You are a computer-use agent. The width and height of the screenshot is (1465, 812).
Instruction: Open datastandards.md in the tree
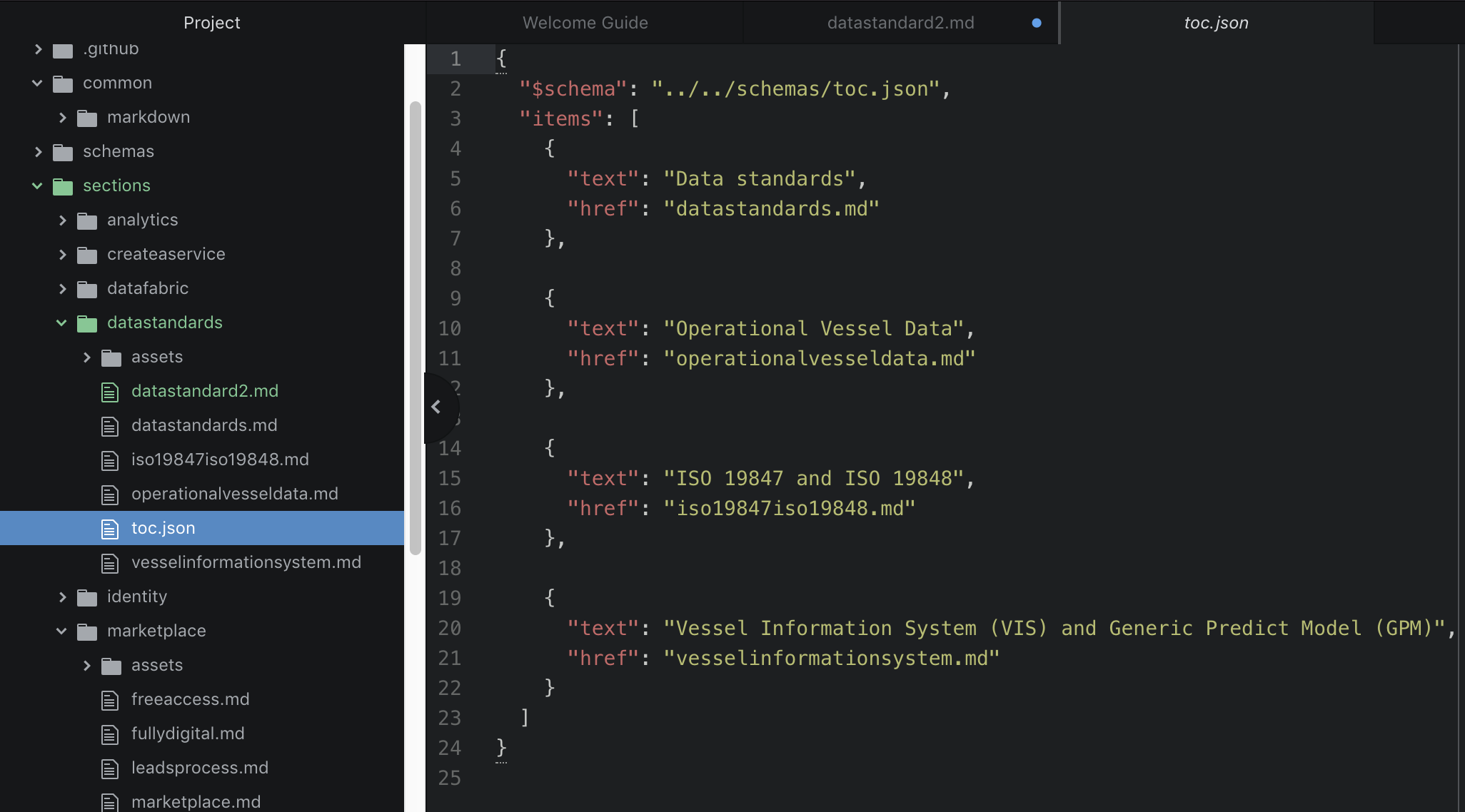coord(204,425)
